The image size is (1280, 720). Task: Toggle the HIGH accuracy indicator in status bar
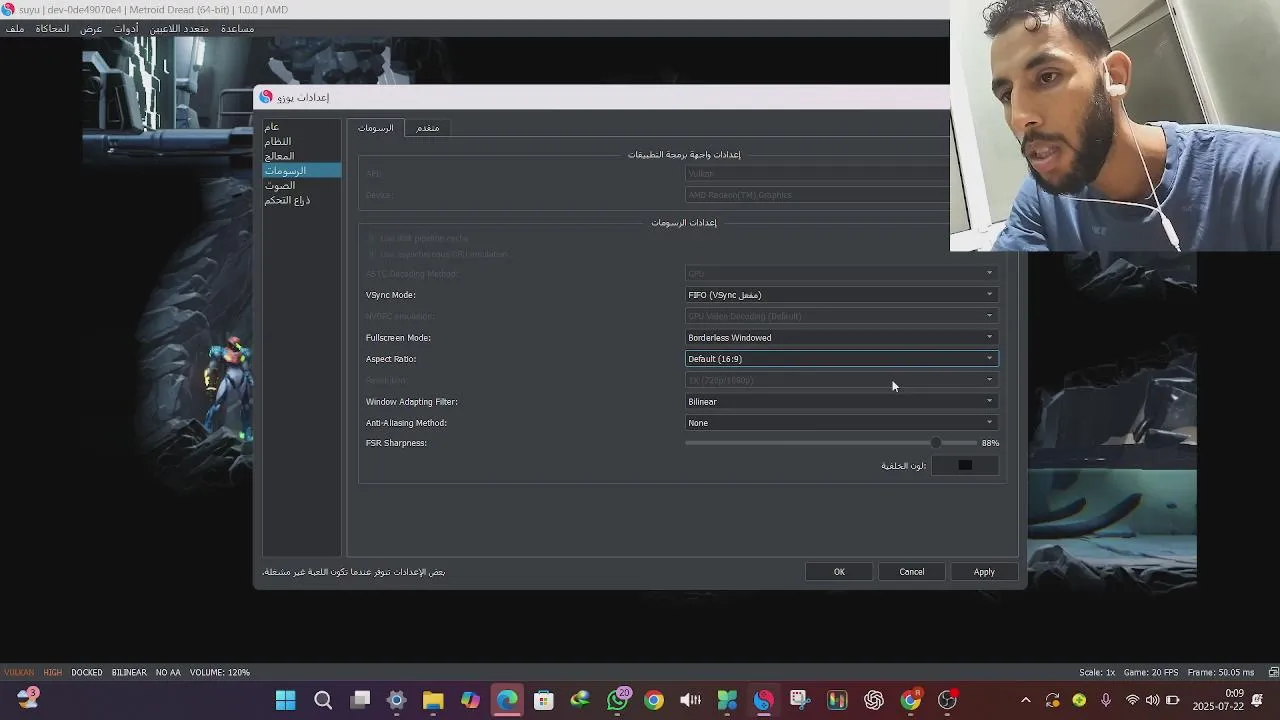tap(53, 672)
